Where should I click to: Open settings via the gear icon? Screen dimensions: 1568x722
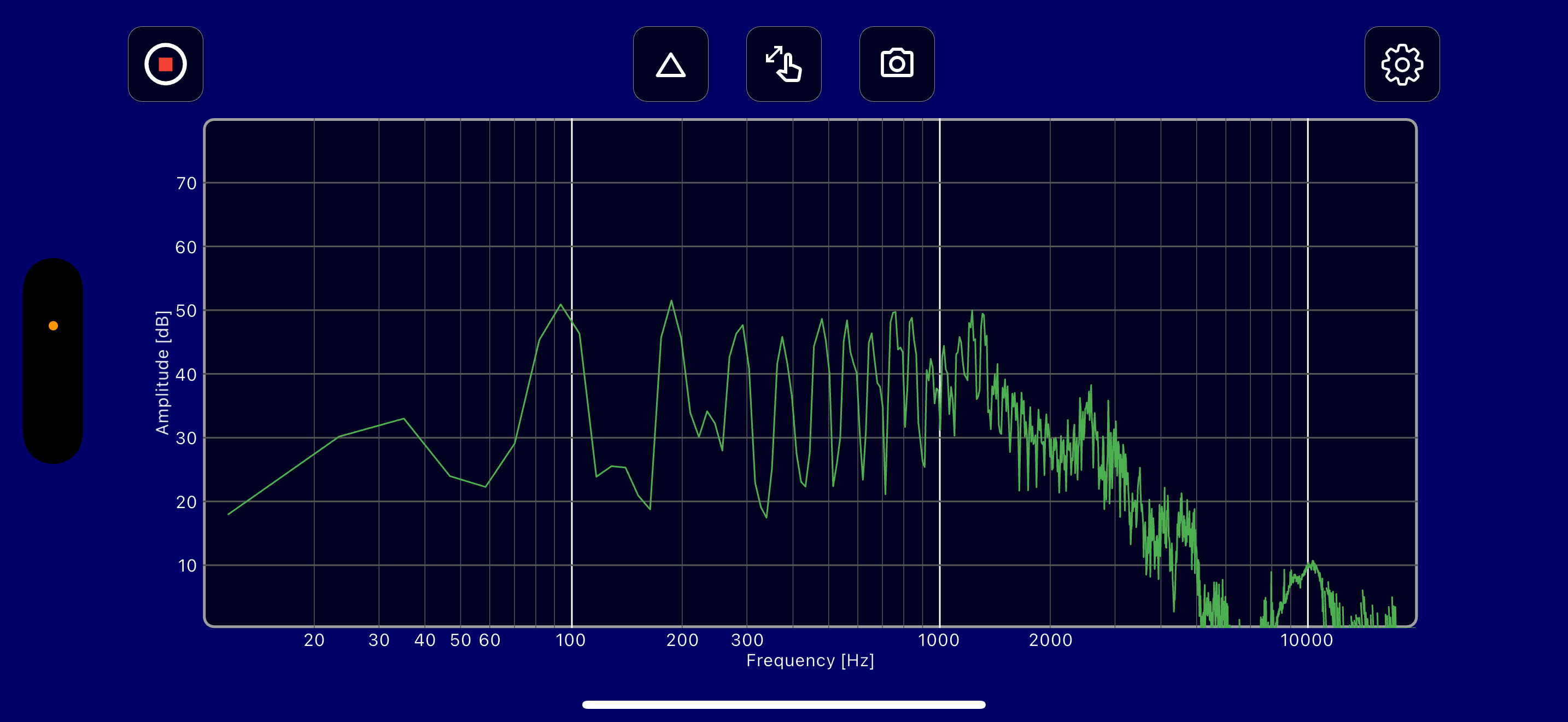click(1402, 64)
